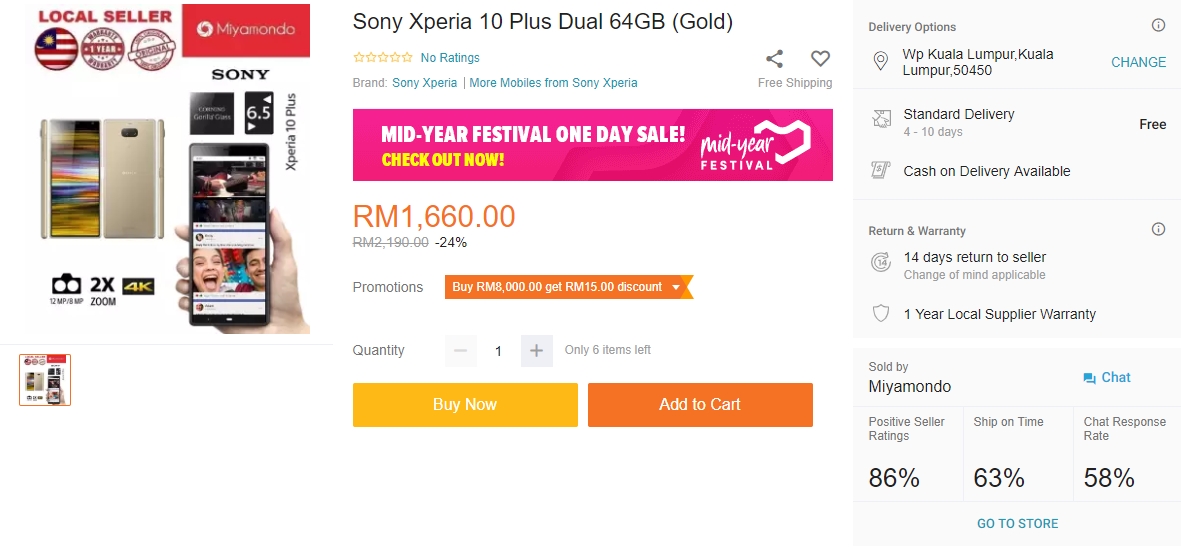
Task: Click Return & Warranty info icon
Action: pos(1158,229)
